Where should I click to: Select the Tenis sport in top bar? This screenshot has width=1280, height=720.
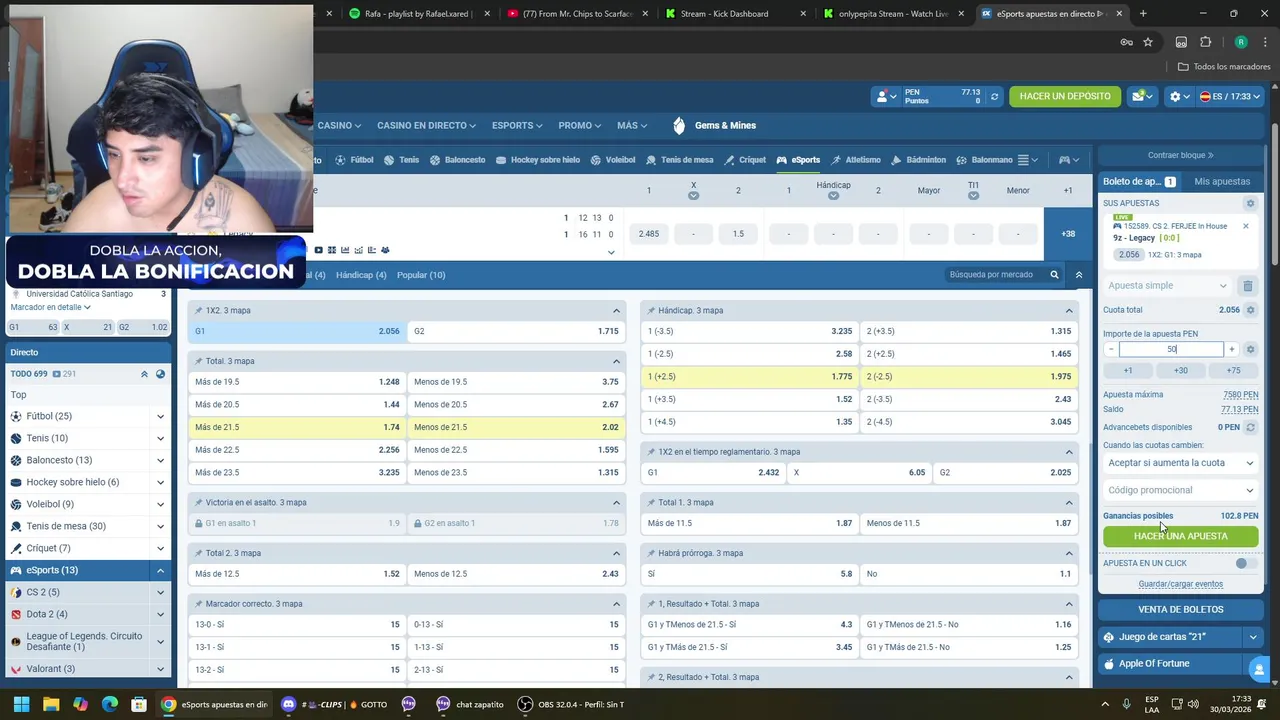[x=402, y=160]
